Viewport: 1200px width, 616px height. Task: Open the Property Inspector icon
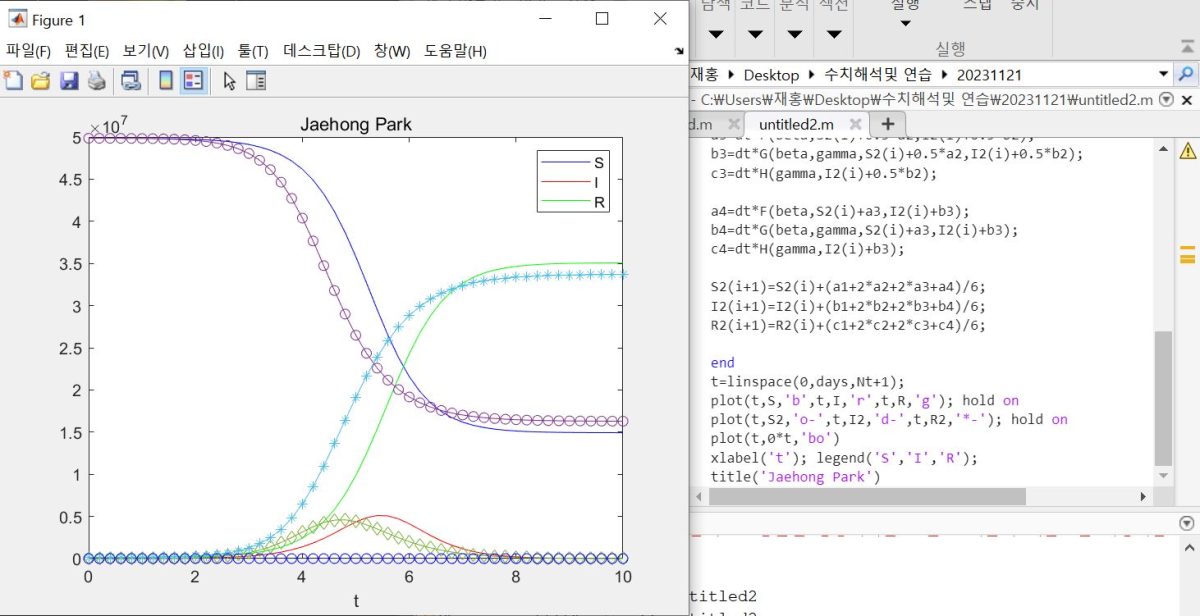257,81
